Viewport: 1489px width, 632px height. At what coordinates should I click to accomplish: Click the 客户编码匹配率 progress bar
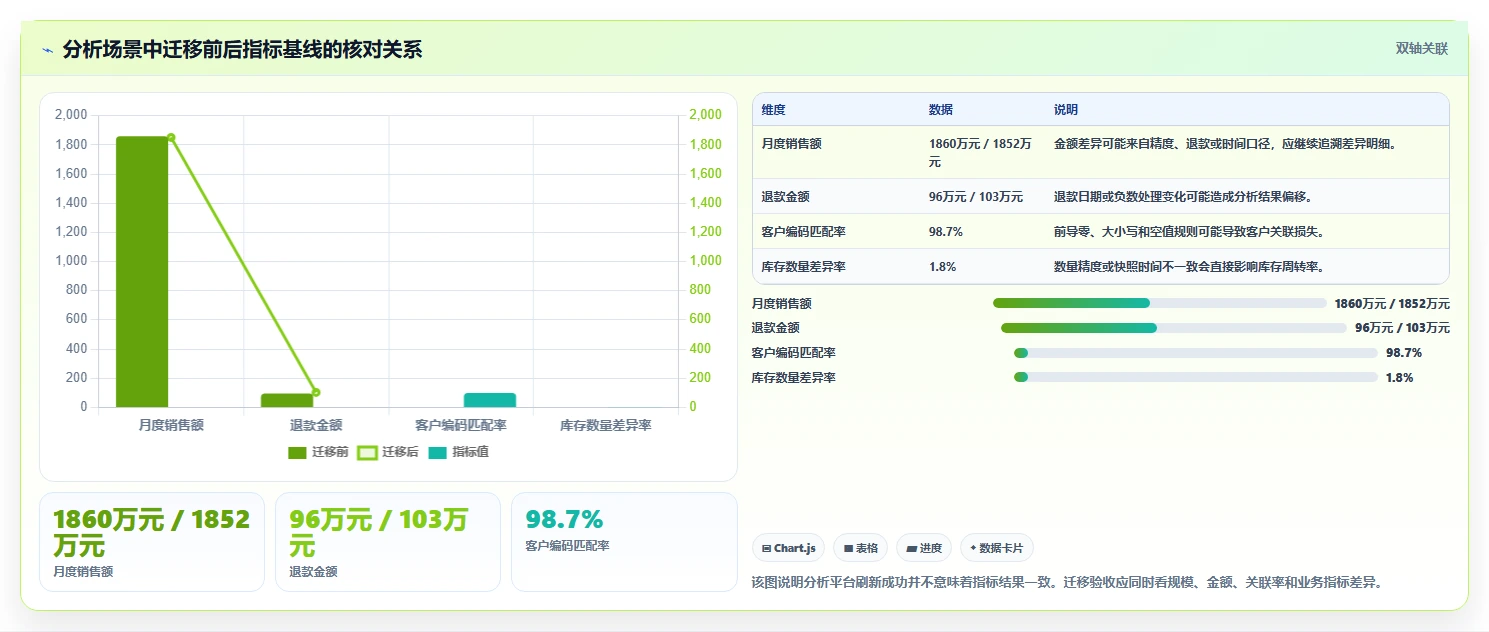tap(1196, 353)
